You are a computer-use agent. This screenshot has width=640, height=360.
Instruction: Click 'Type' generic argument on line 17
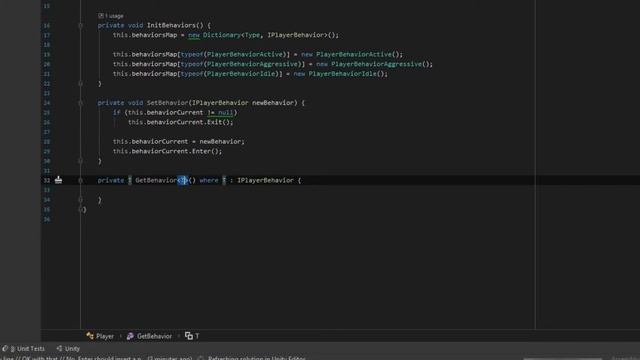pos(252,35)
